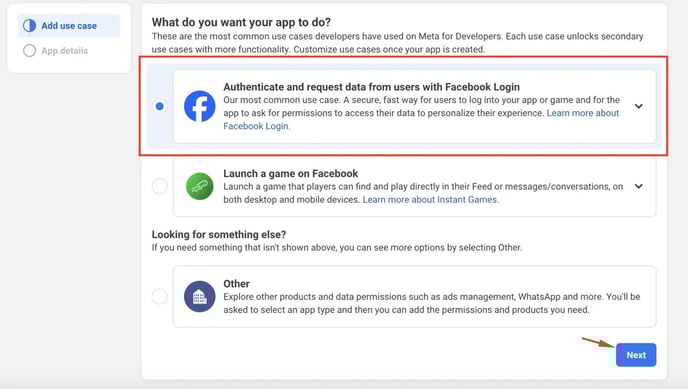
Task: Expand the Launch a game chevron
Action: (639, 186)
